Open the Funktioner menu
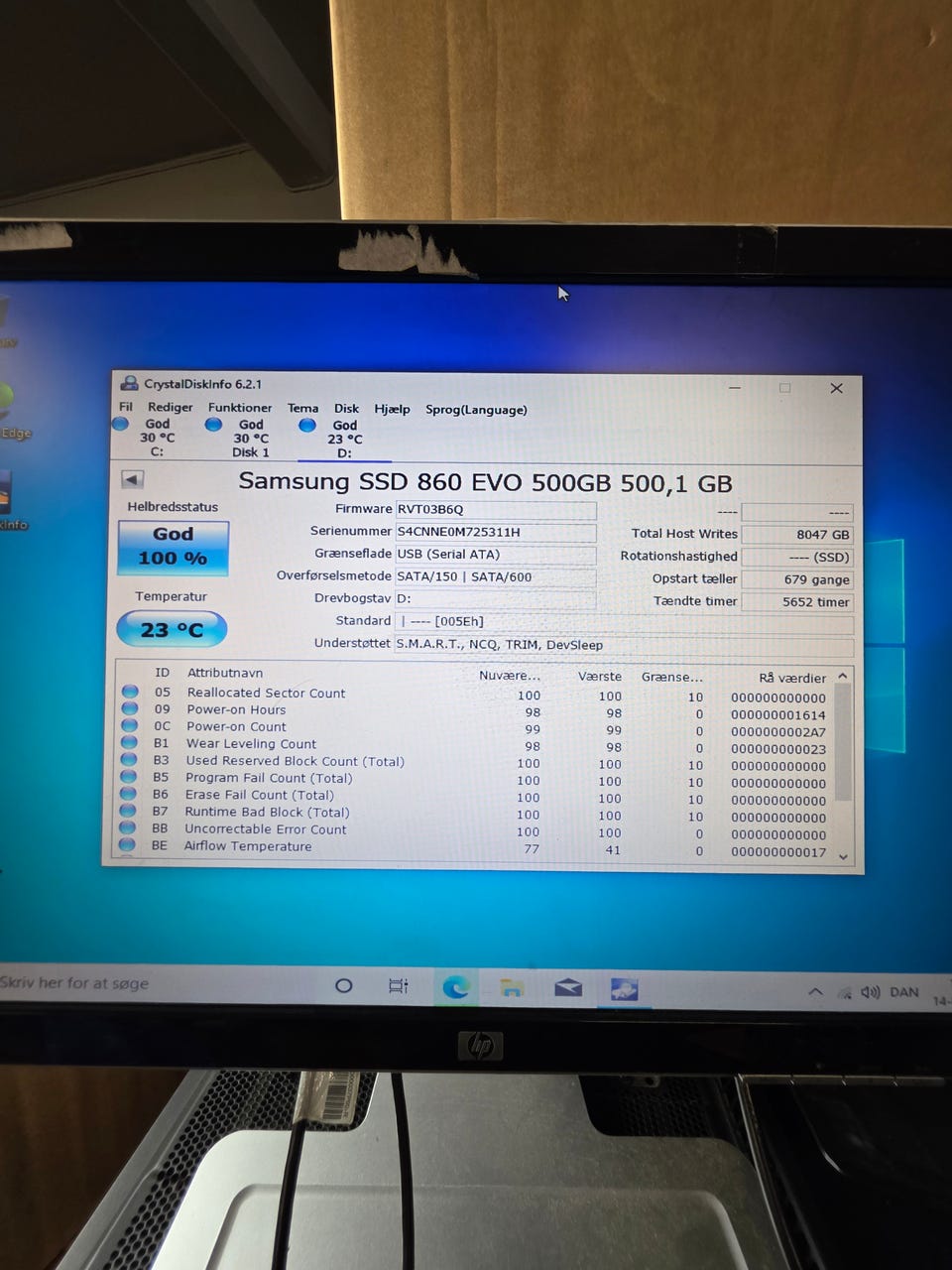 (x=240, y=408)
